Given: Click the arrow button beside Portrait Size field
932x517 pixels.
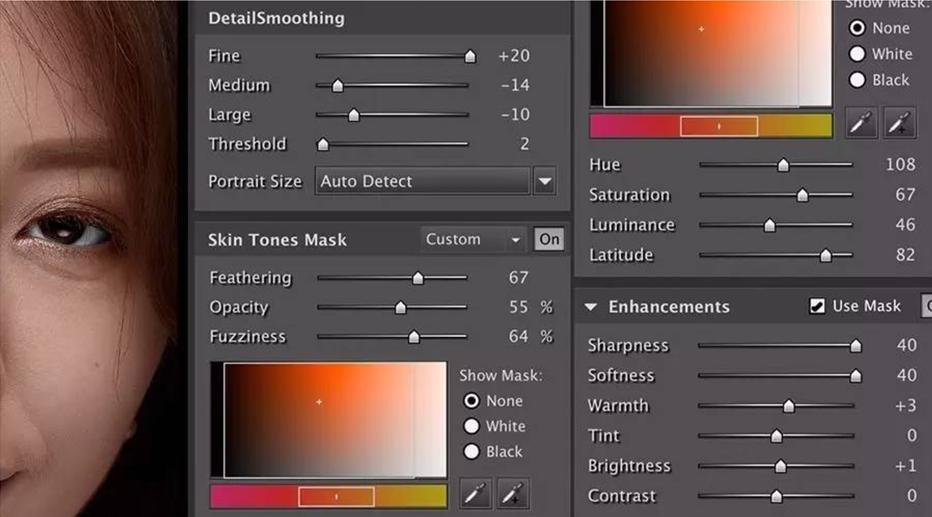Looking at the screenshot, I should [x=545, y=182].
